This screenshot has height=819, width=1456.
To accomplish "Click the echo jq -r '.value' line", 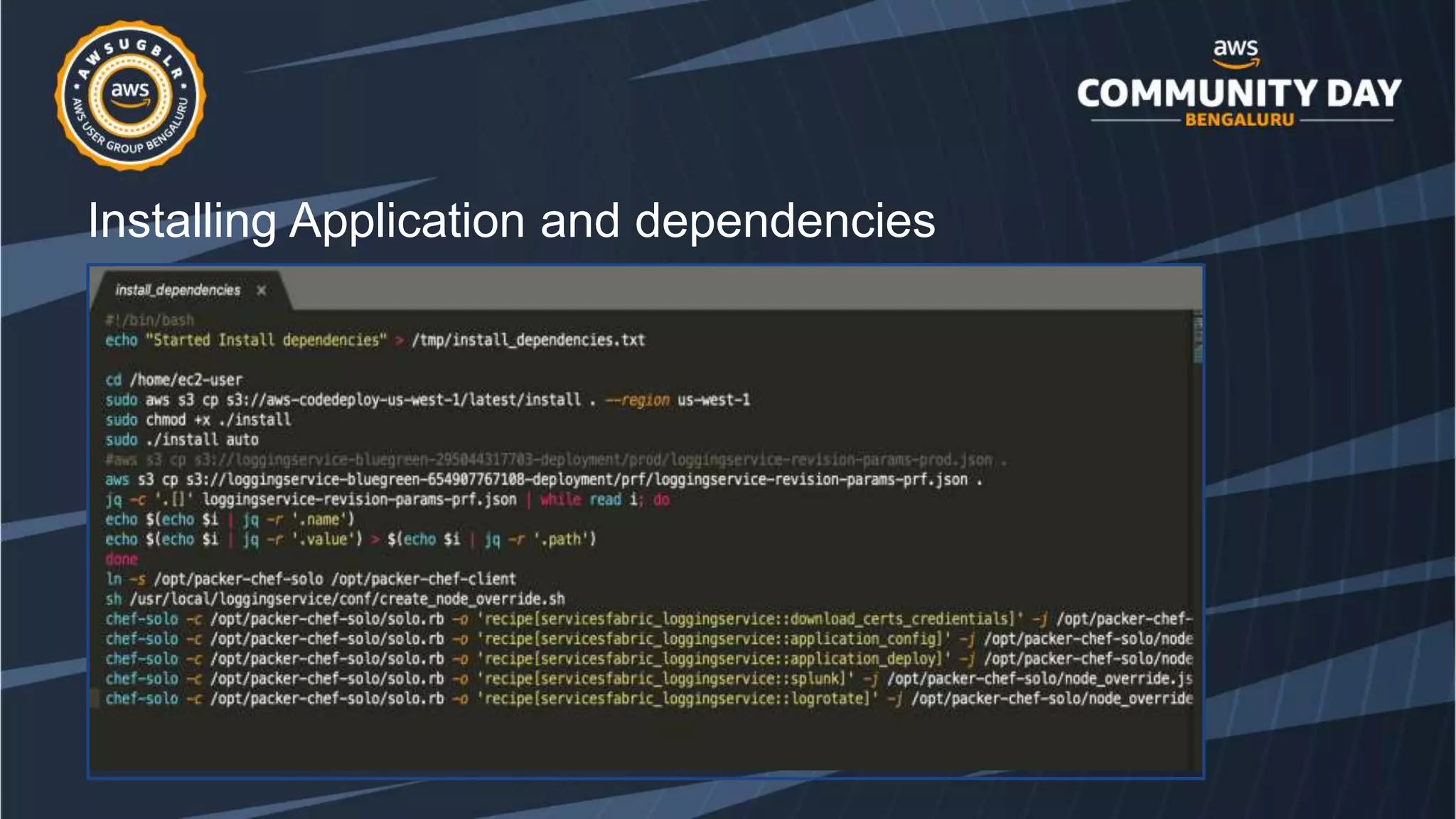I will [350, 539].
